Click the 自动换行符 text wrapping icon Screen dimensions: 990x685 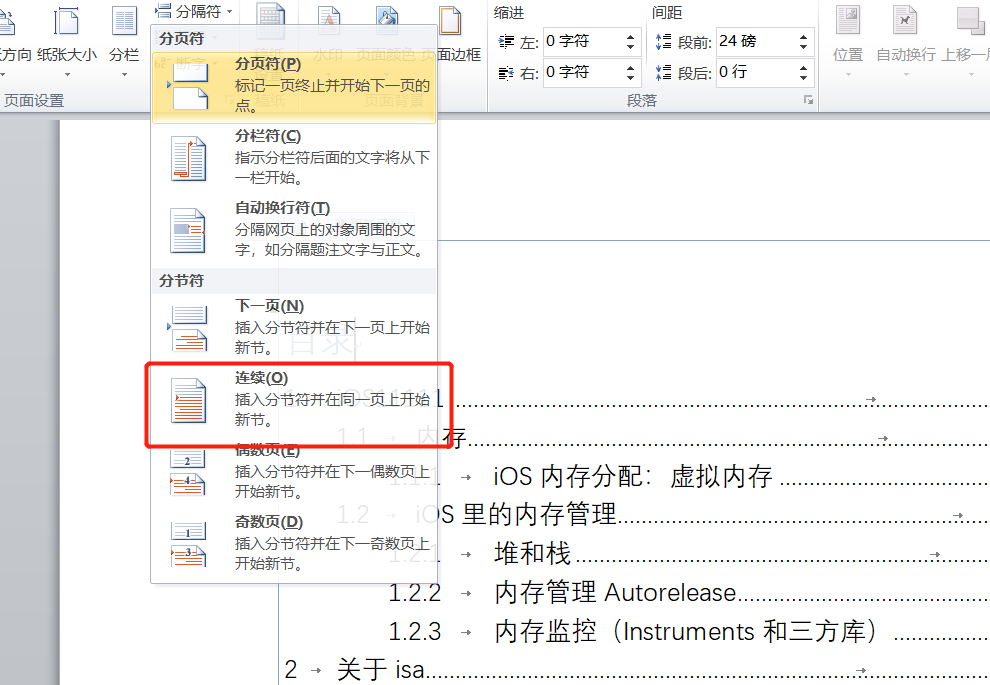tap(188, 231)
